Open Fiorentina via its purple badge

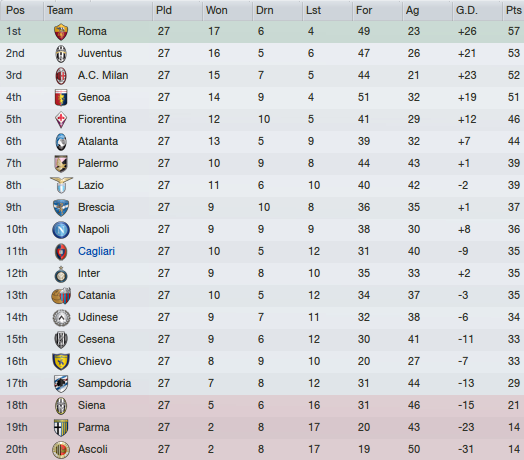coord(61,120)
